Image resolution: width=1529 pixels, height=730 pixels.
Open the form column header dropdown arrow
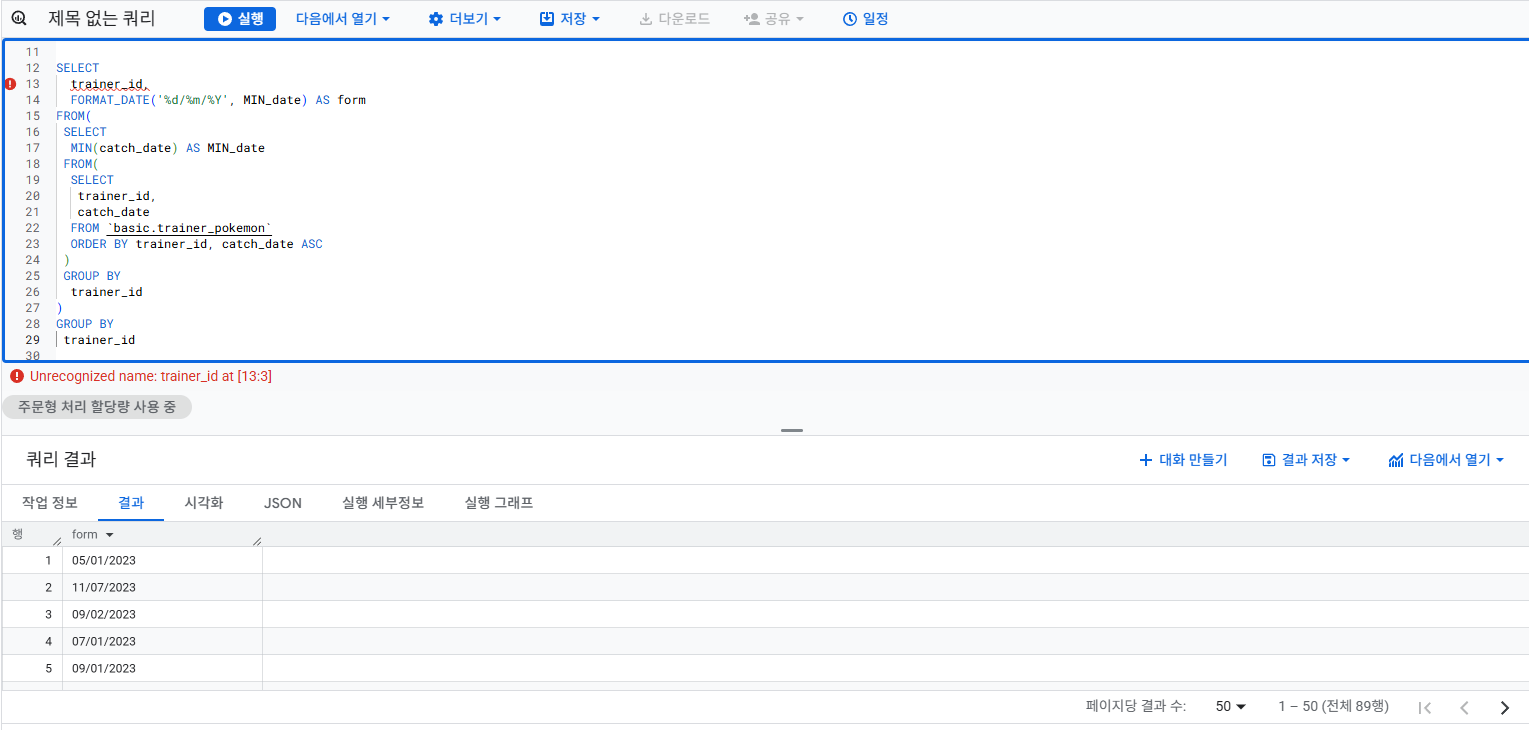click(x=109, y=535)
